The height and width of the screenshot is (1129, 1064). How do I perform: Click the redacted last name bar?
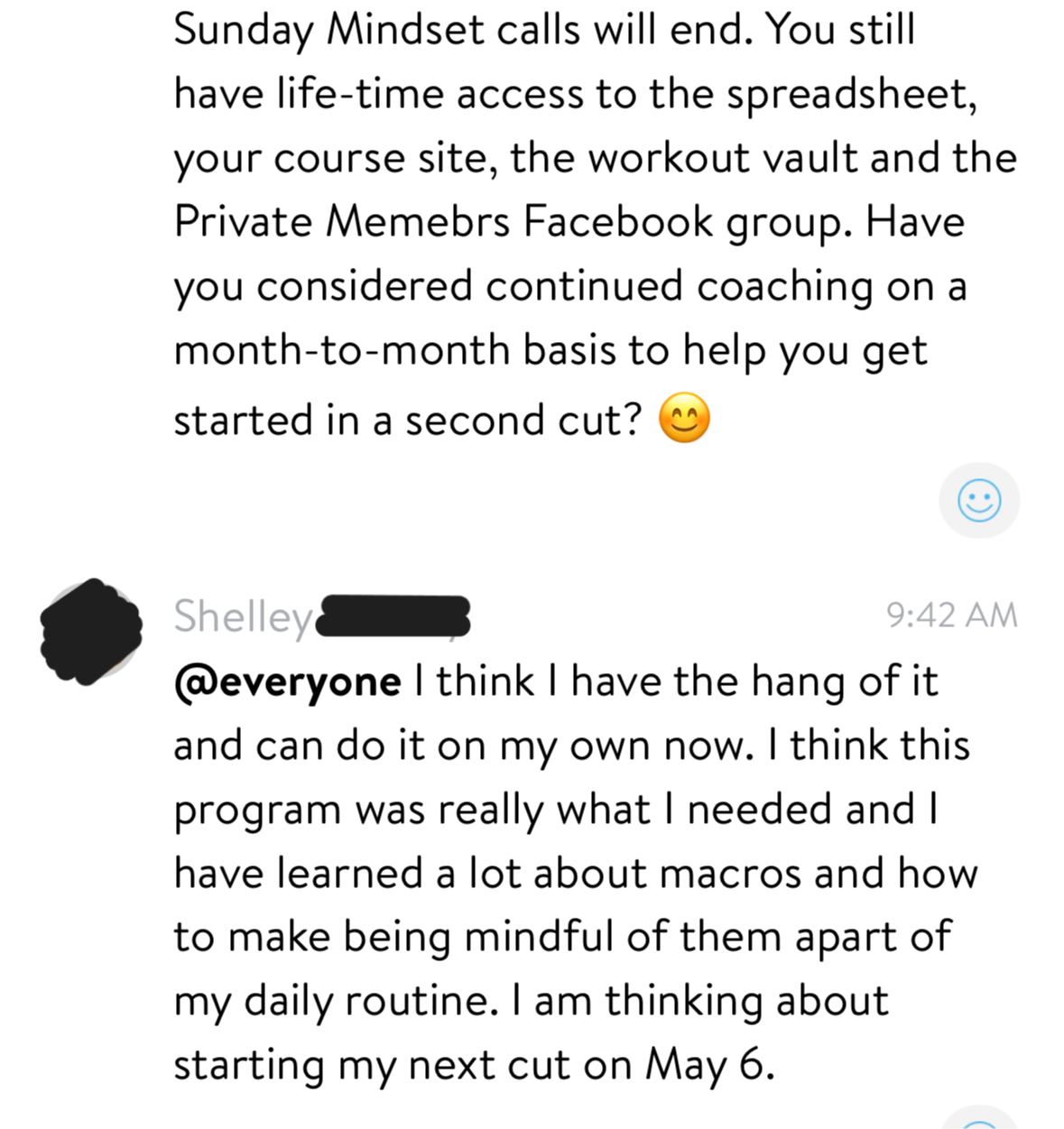click(x=394, y=616)
